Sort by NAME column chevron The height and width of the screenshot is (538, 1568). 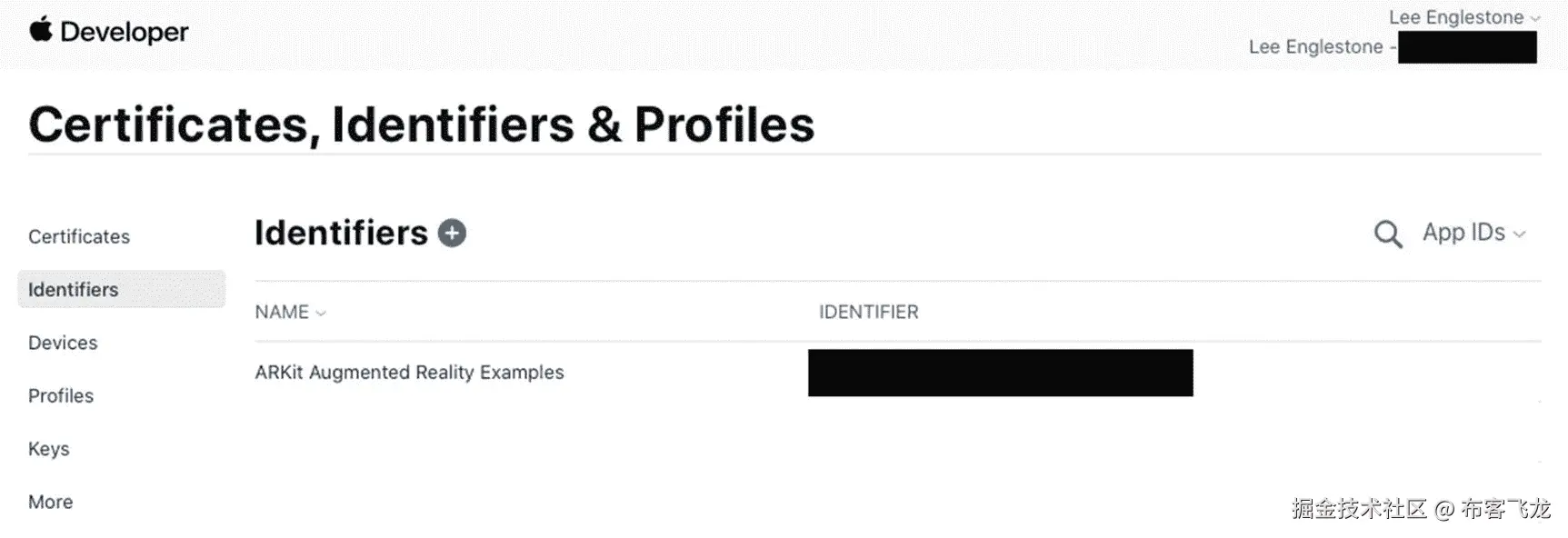(x=321, y=314)
